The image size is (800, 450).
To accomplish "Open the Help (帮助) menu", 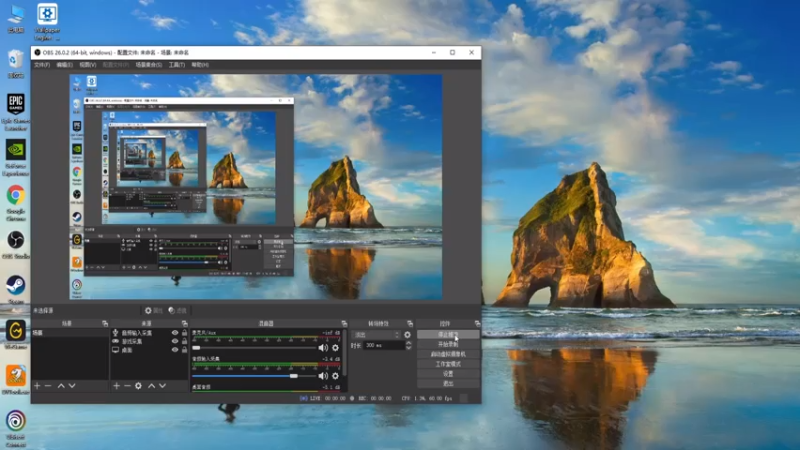I will coord(200,65).
